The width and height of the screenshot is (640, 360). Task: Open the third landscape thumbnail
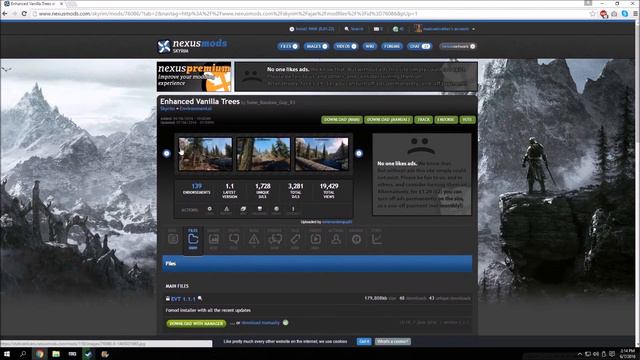pyautogui.click(x=322, y=154)
